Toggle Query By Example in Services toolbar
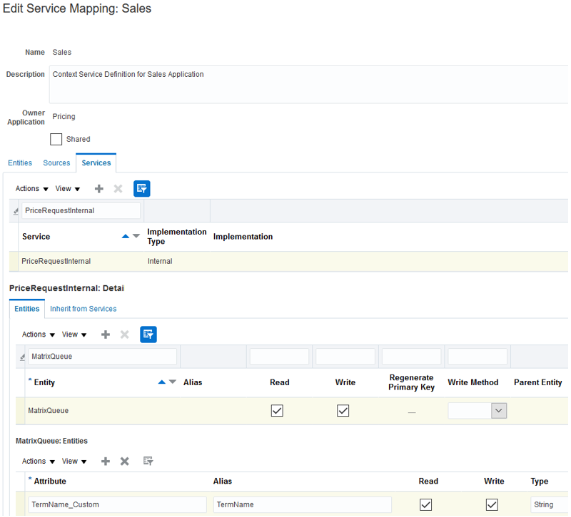The image size is (571, 517). 142,189
